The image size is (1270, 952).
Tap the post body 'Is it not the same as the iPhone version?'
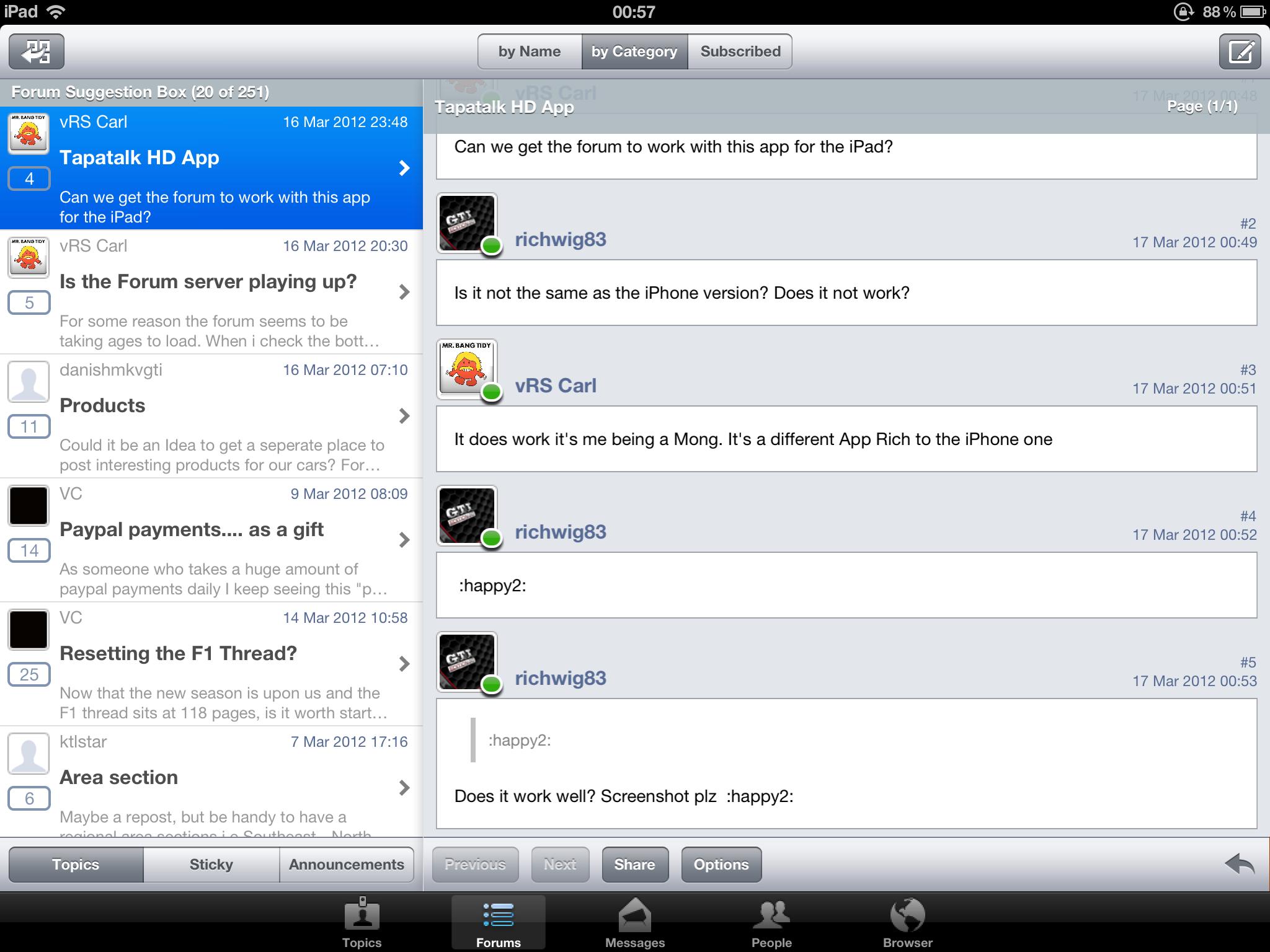[846, 293]
